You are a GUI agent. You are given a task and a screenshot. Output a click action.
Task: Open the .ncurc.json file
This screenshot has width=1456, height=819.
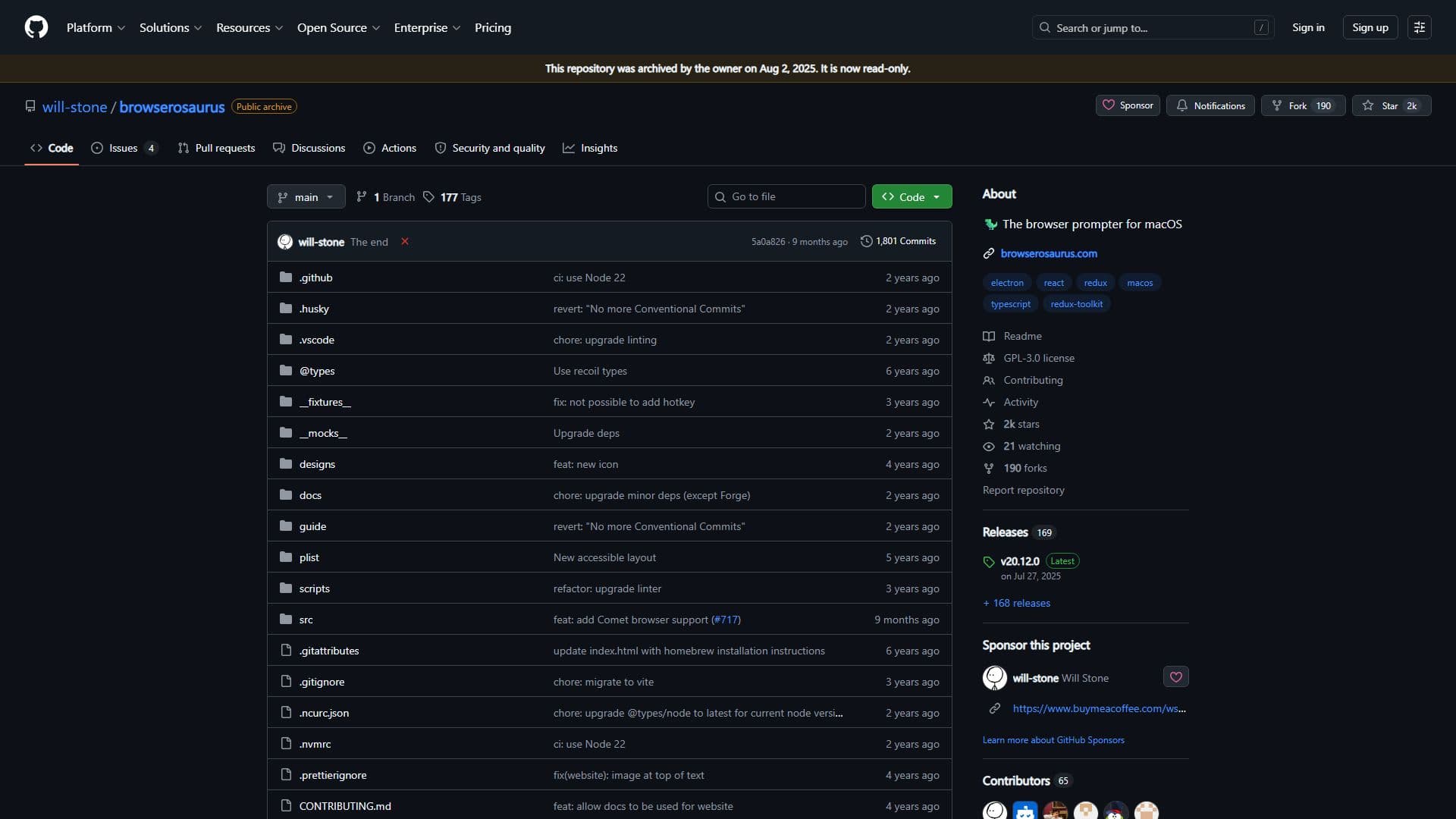(324, 713)
